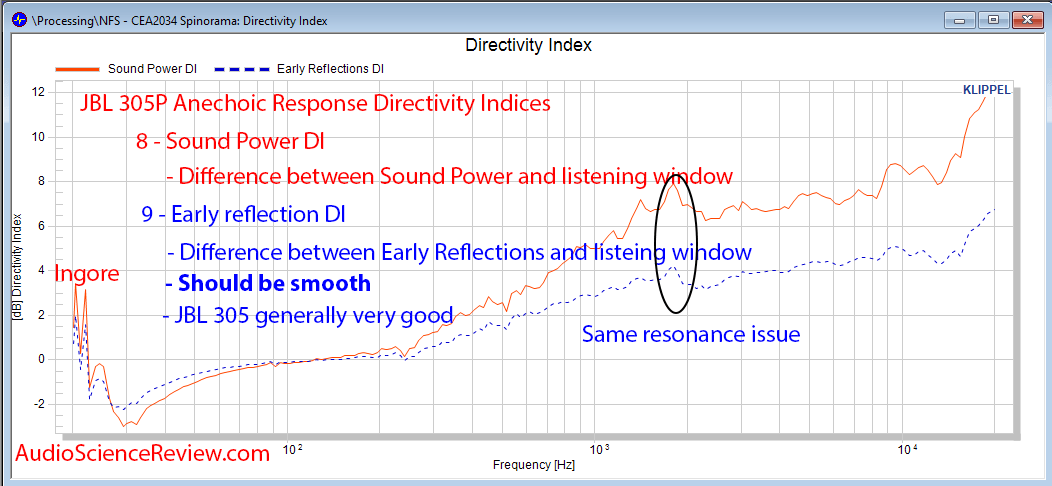Close the Directivity Index window

point(1027,20)
